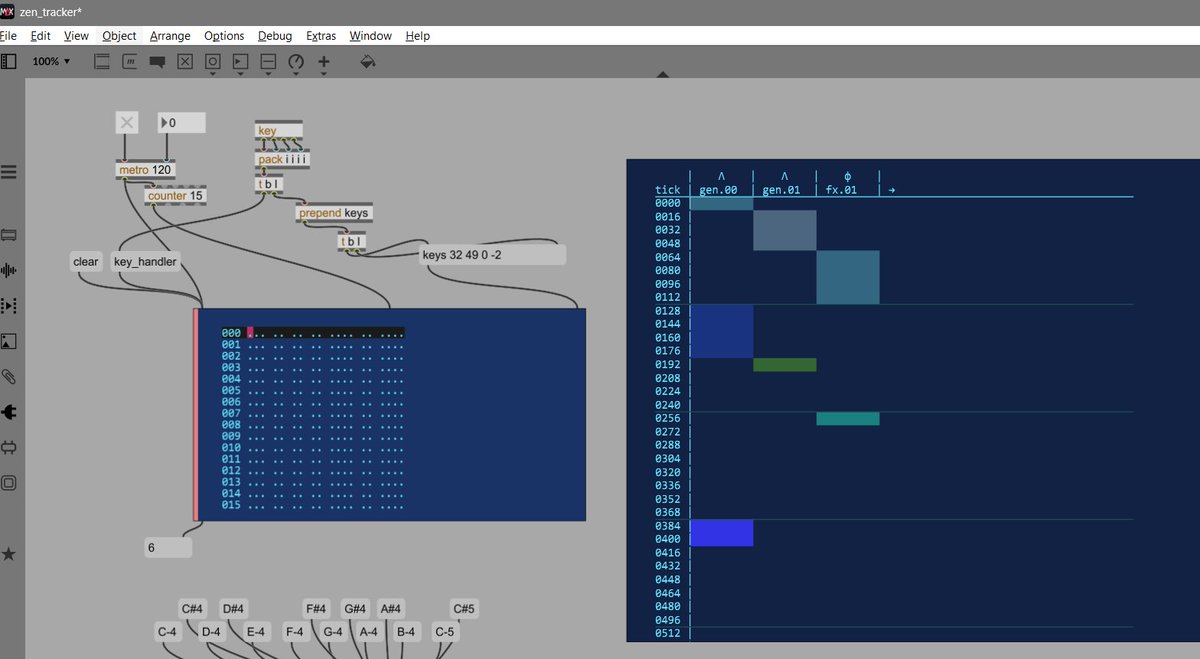Screen dimensions: 1200x659
Task: Click the 'keys 32 49 0 -2' message
Action: pyautogui.click(x=493, y=255)
